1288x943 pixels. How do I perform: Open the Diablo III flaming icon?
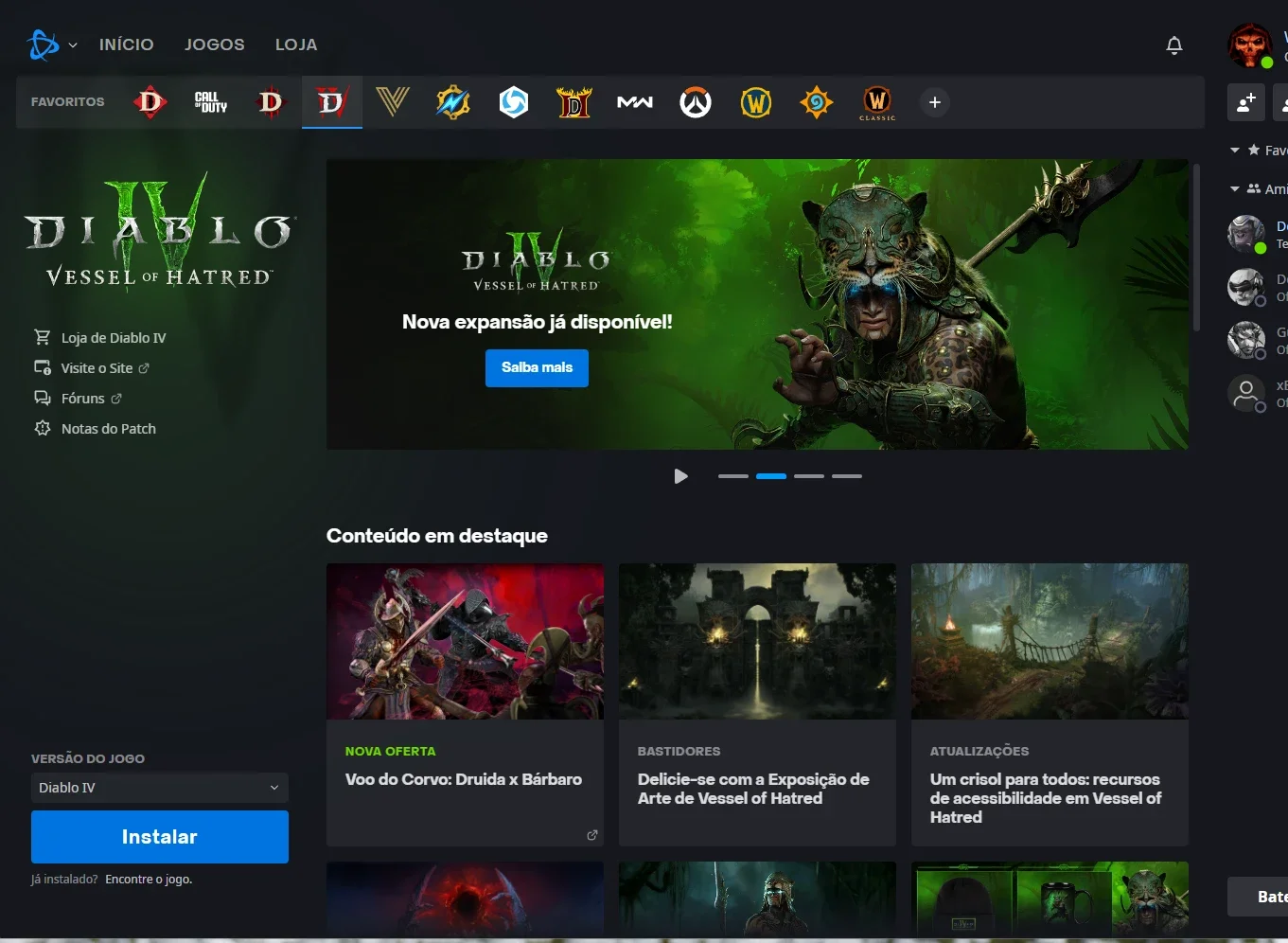coord(574,102)
